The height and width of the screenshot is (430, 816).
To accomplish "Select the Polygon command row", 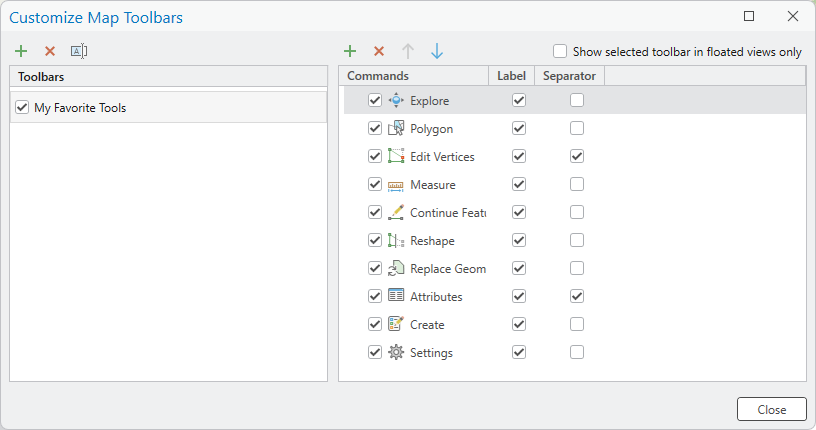I will 575,128.
